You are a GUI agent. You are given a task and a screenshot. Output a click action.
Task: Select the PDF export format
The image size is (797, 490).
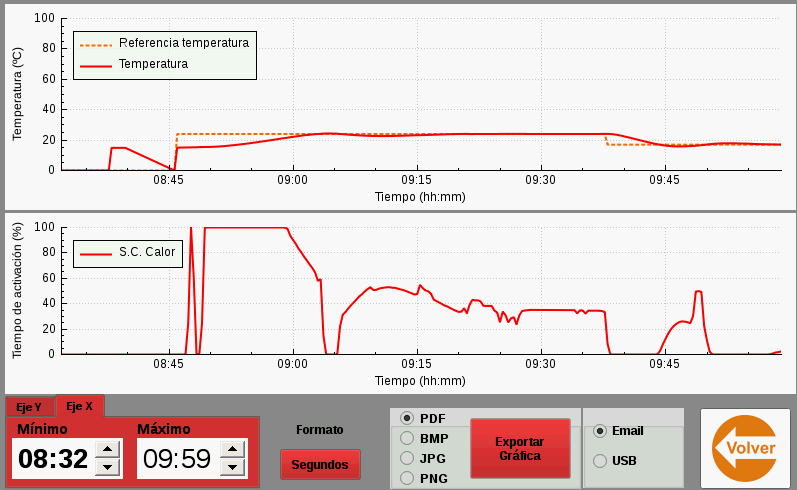pyautogui.click(x=407, y=418)
